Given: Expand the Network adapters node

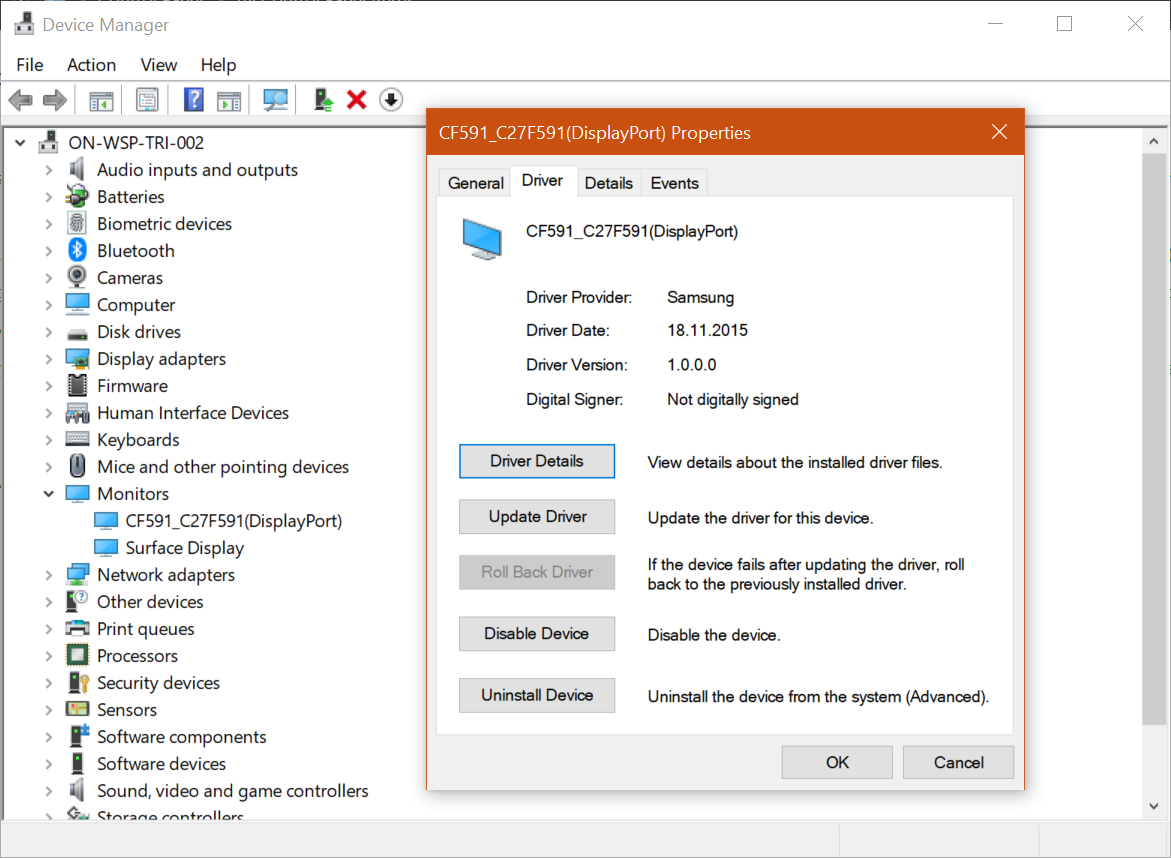Looking at the screenshot, I should pyautogui.click(x=49, y=575).
